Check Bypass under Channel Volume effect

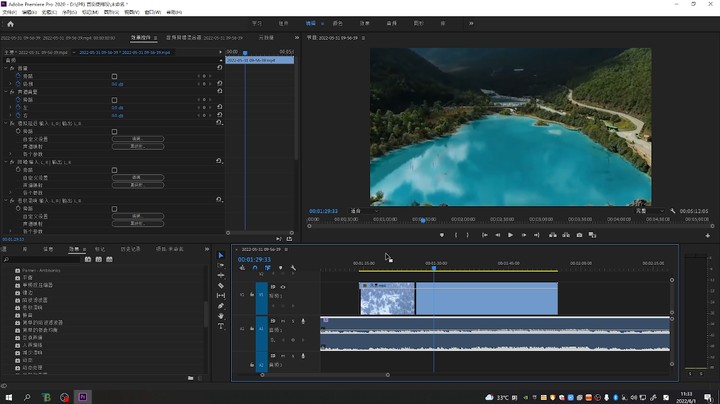click(114, 100)
